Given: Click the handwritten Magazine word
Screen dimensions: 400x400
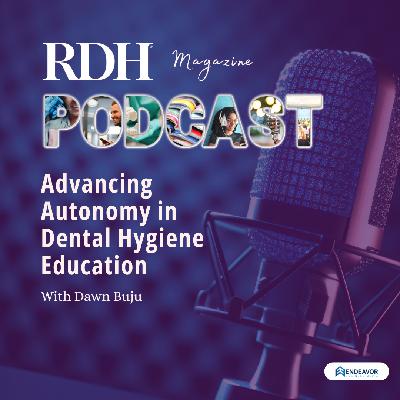Looking at the screenshot, I should [212, 64].
